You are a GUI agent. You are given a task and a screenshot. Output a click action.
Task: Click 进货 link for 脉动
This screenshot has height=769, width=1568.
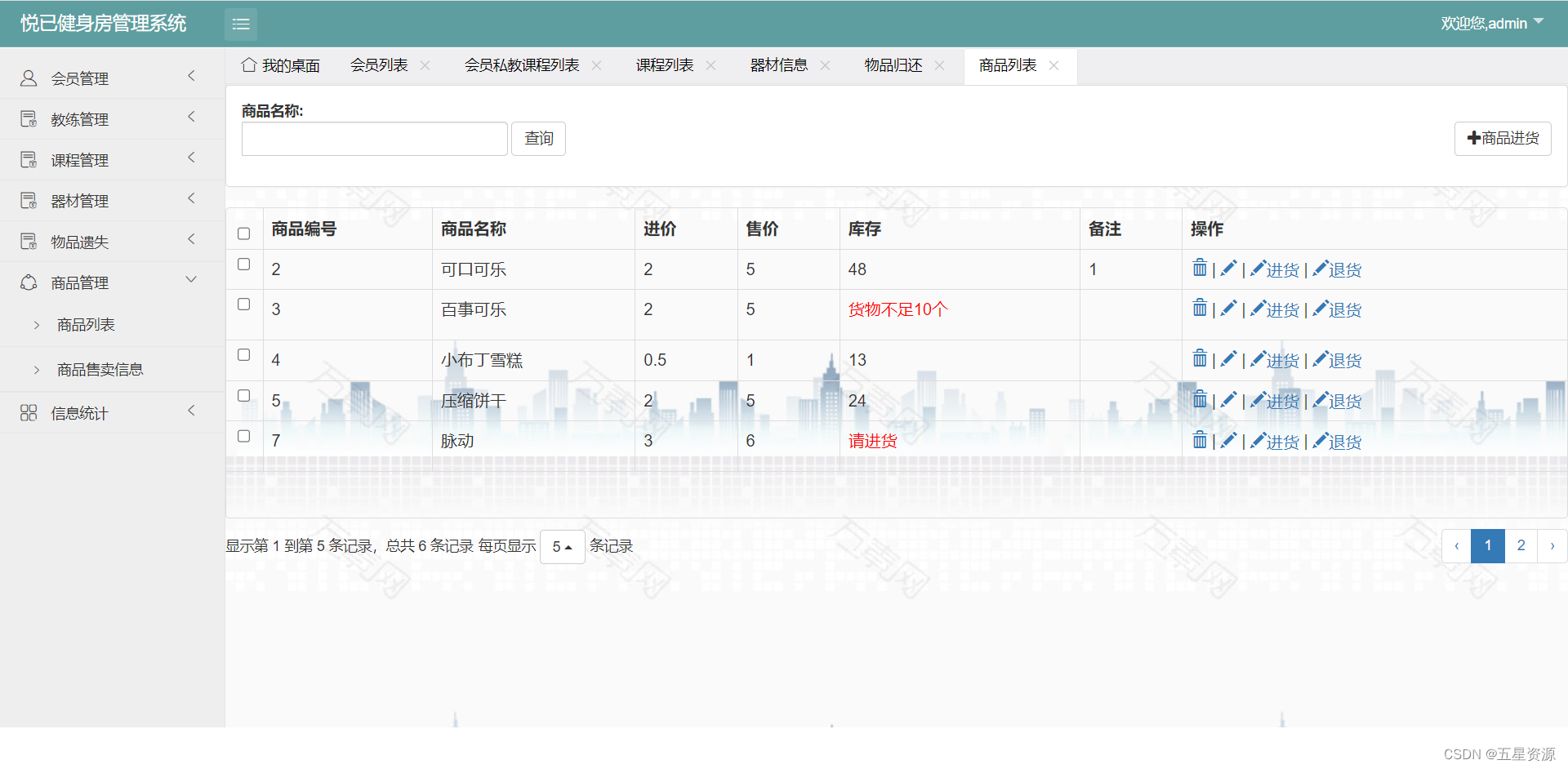1275,442
